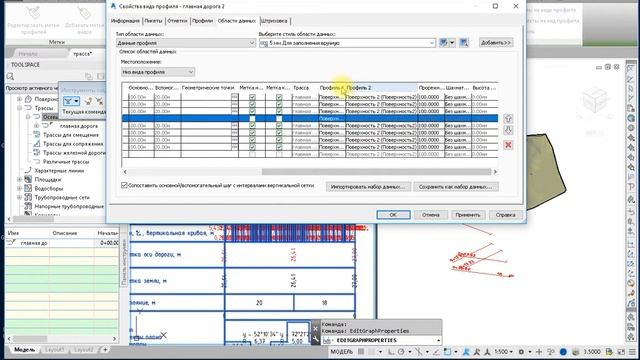Image resolution: width=640 pixels, height=360 pixels.
Task: Expand the Водосборы tree node
Action: [x=19, y=188]
